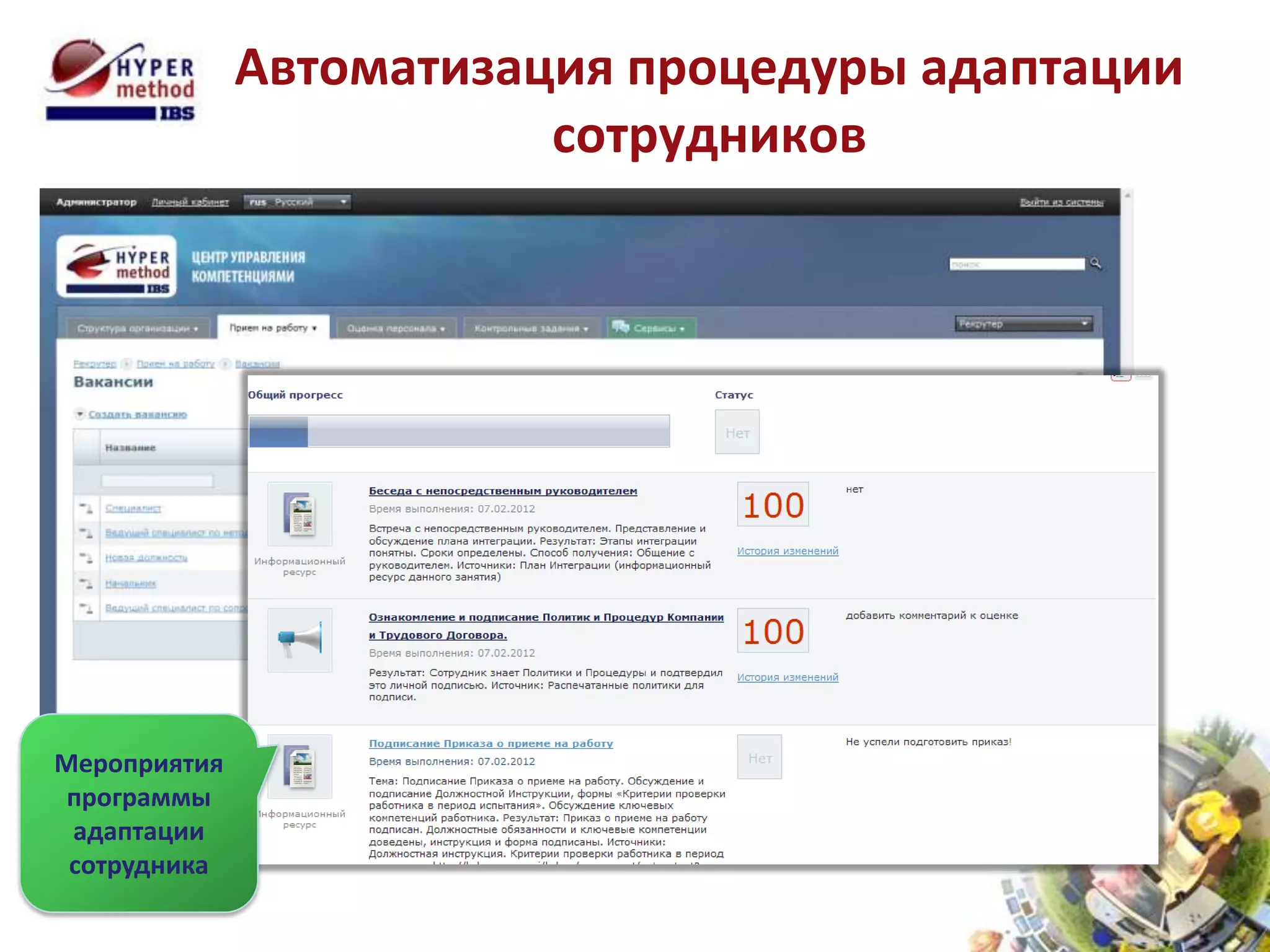Viewport: 1270px width, 952px height.
Task: Open История изменений for Беседа с руководителем
Action: 788,551
